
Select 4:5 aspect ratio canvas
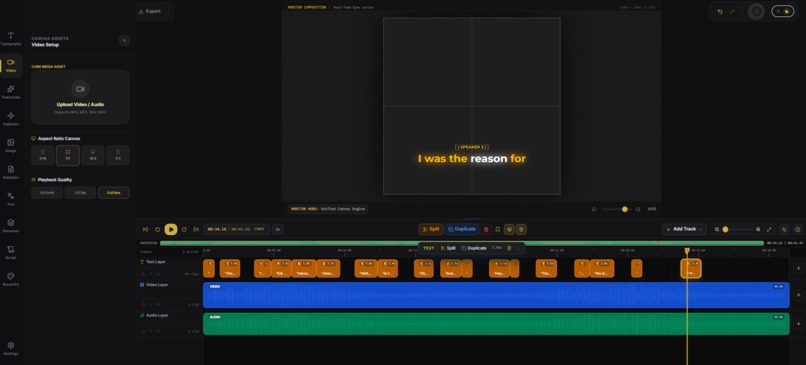[118, 155]
